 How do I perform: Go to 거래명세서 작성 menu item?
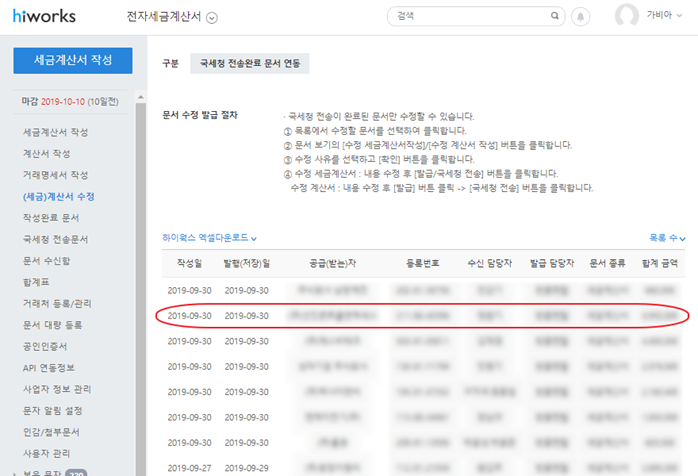(x=56, y=175)
